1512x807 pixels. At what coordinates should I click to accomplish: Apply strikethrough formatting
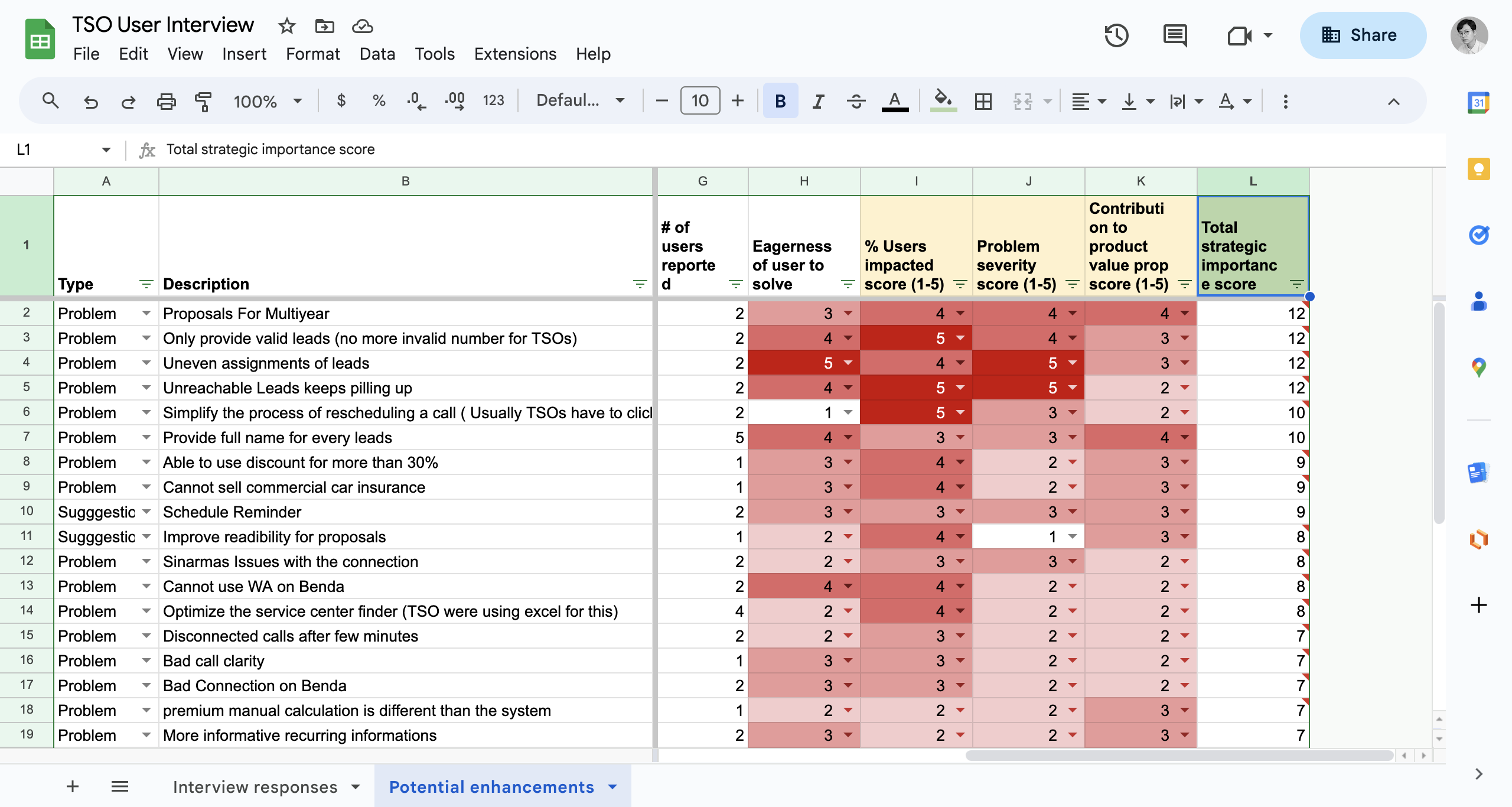pos(856,102)
